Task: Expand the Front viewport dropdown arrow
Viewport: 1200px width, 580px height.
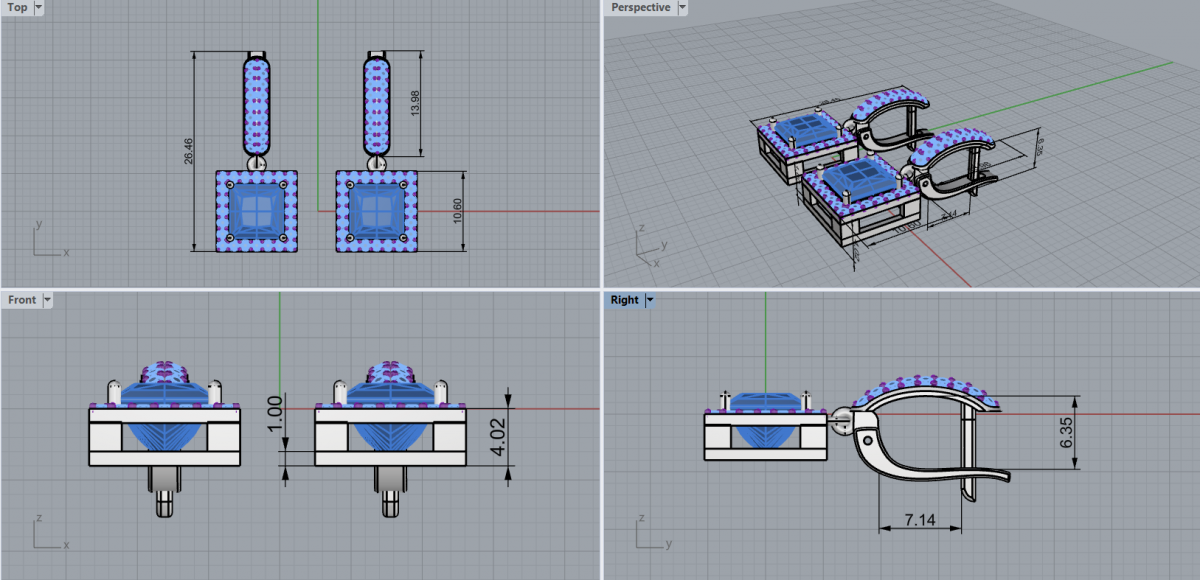Action: pos(47,300)
